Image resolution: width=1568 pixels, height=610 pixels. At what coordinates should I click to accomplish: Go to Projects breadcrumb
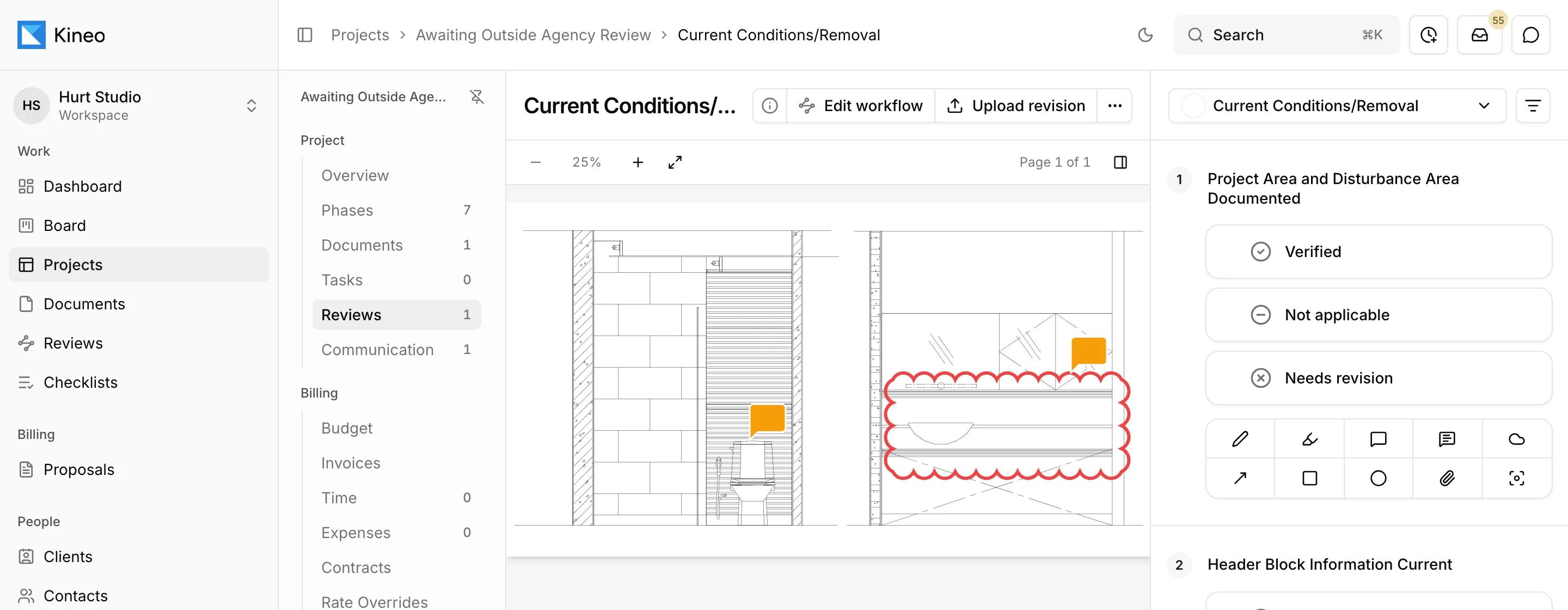[x=360, y=35]
